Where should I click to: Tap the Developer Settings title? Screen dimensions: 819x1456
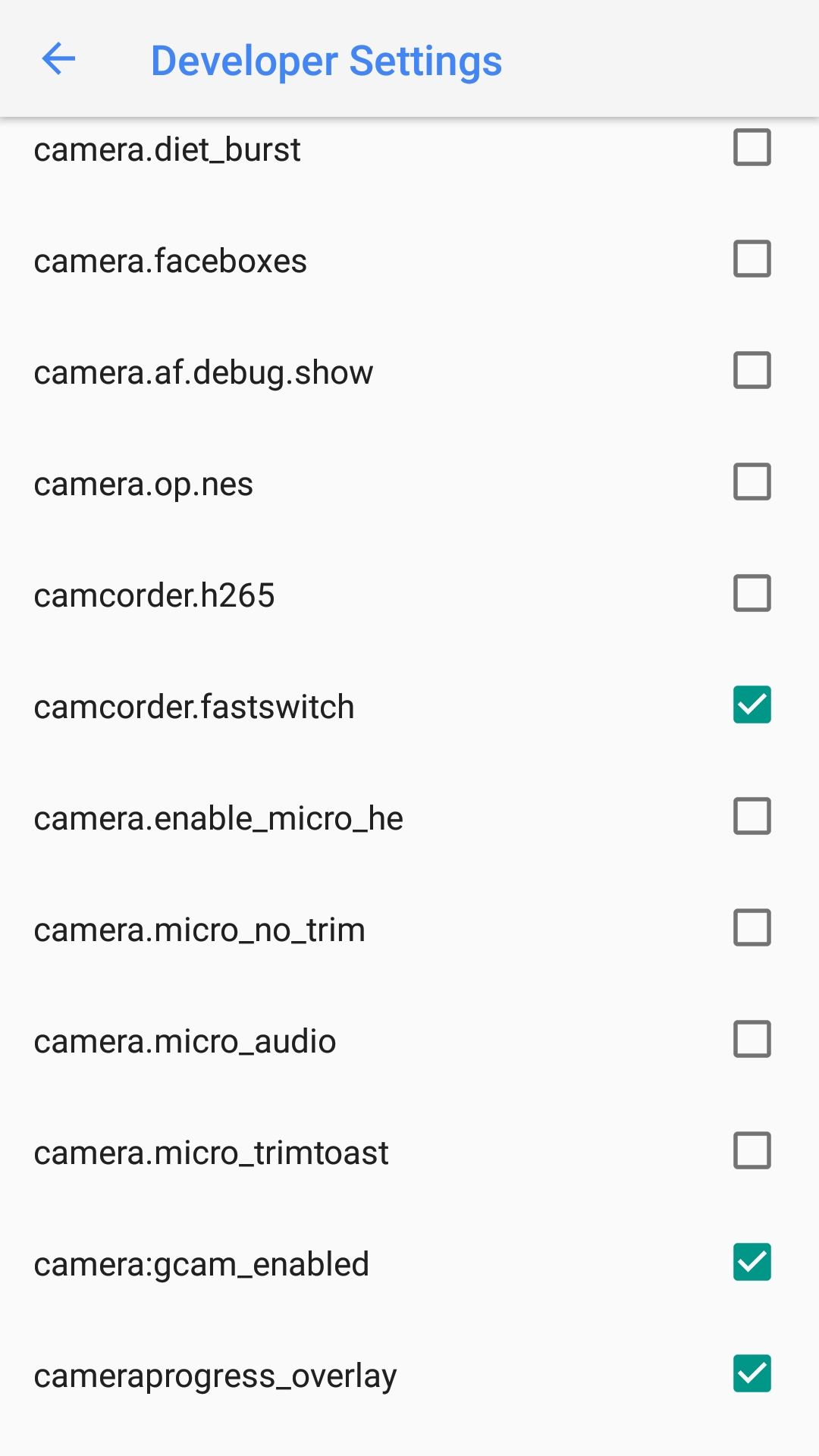[326, 61]
